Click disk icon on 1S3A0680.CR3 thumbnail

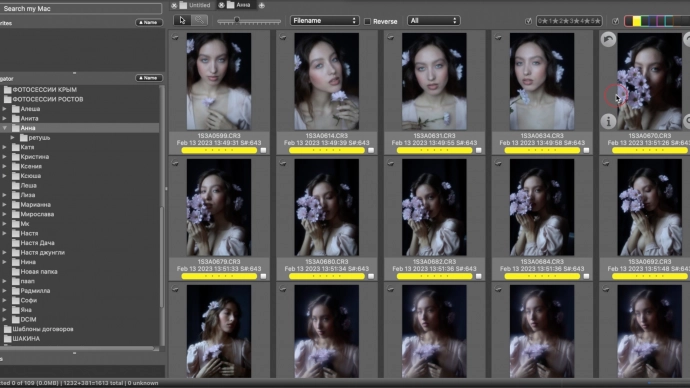283,163
